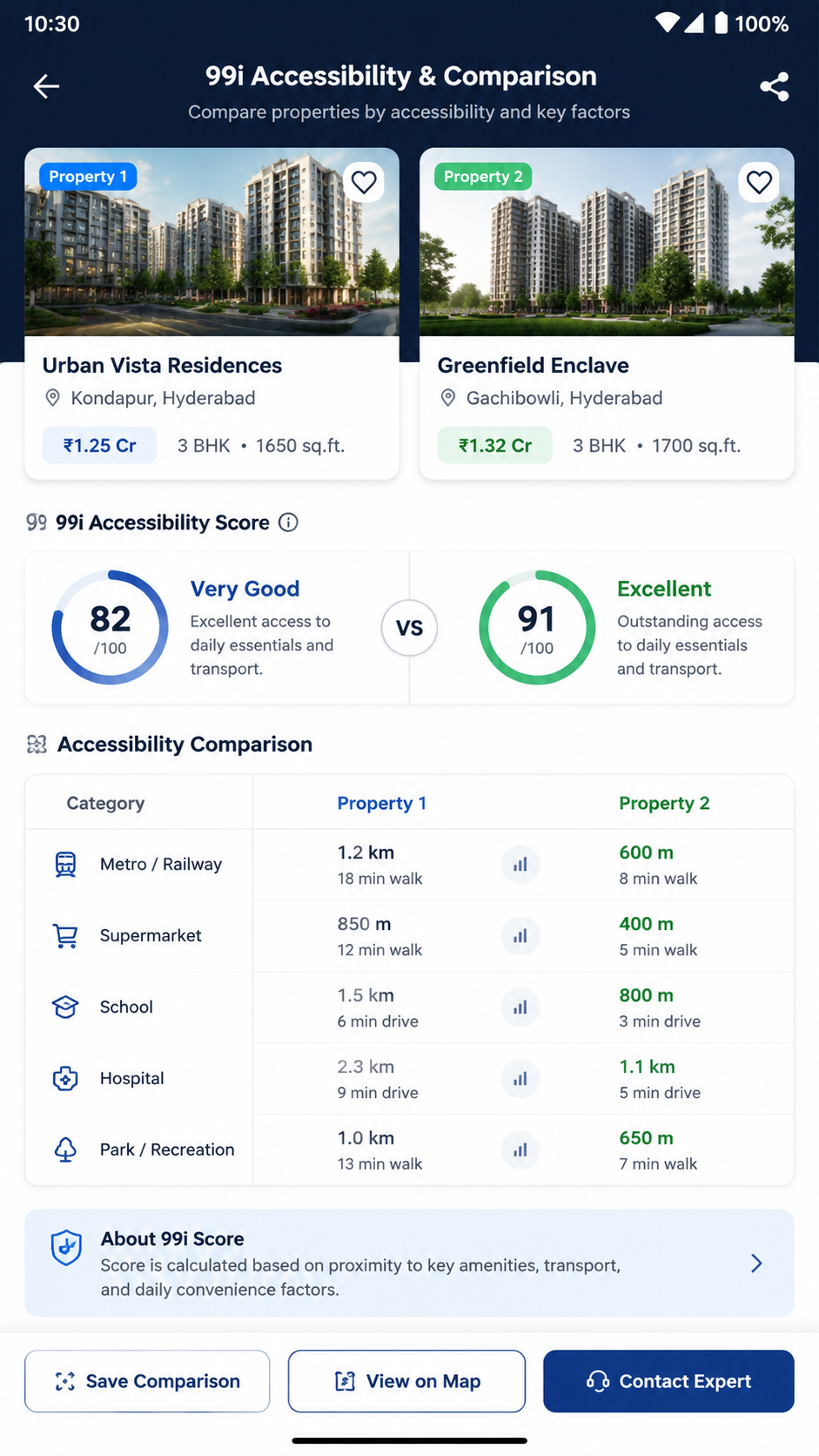Viewport: 819px width, 1456px height.
Task: Tap the back arrow icon
Action: pyautogui.click(x=46, y=86)
